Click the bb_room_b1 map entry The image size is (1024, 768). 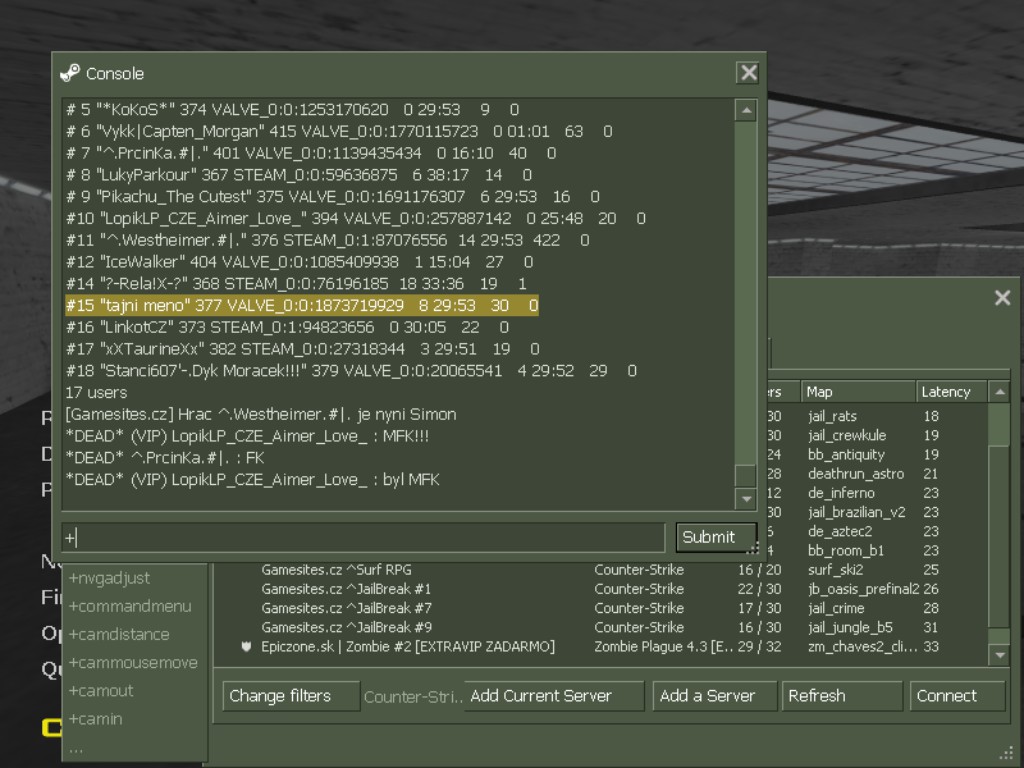[845, 551]
